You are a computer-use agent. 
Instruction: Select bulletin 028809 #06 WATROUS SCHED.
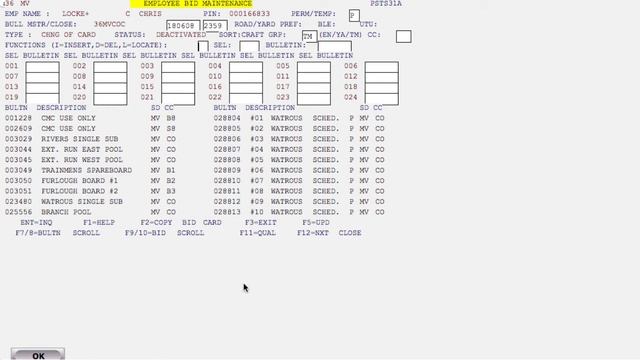tap(299, 170)
